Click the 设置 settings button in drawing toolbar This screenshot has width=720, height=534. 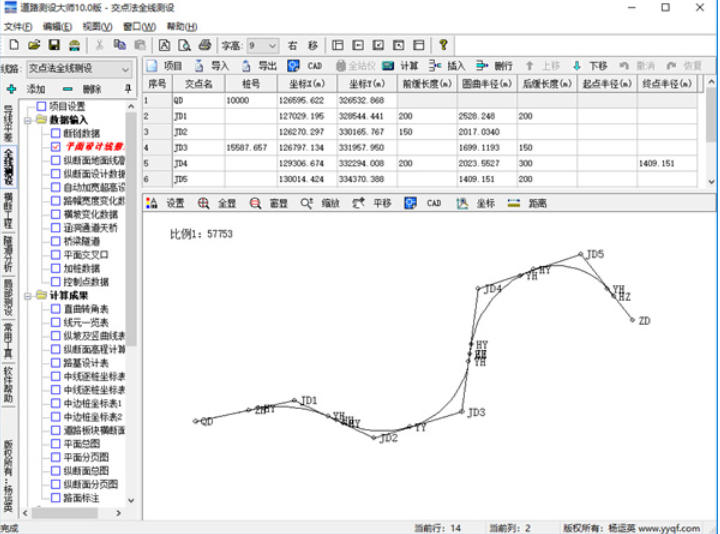(x=164, y=203)
